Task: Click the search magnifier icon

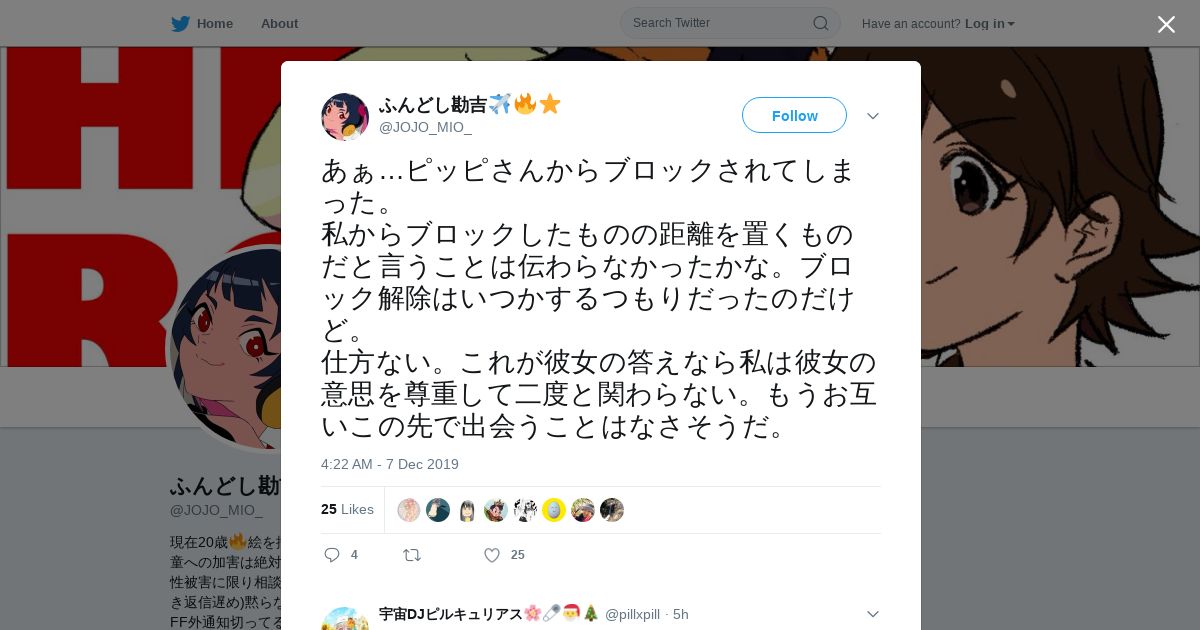Action: coord(820,23)
